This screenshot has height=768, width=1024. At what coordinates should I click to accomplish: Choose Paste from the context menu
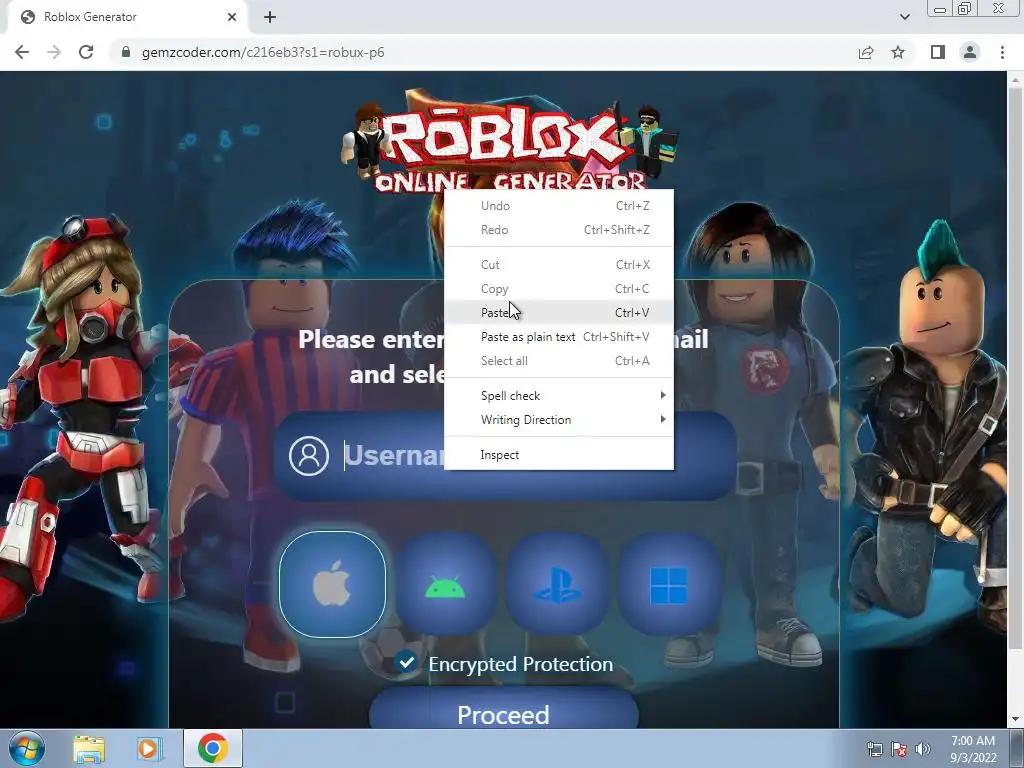pyautogui.click(x=559, y=313)
